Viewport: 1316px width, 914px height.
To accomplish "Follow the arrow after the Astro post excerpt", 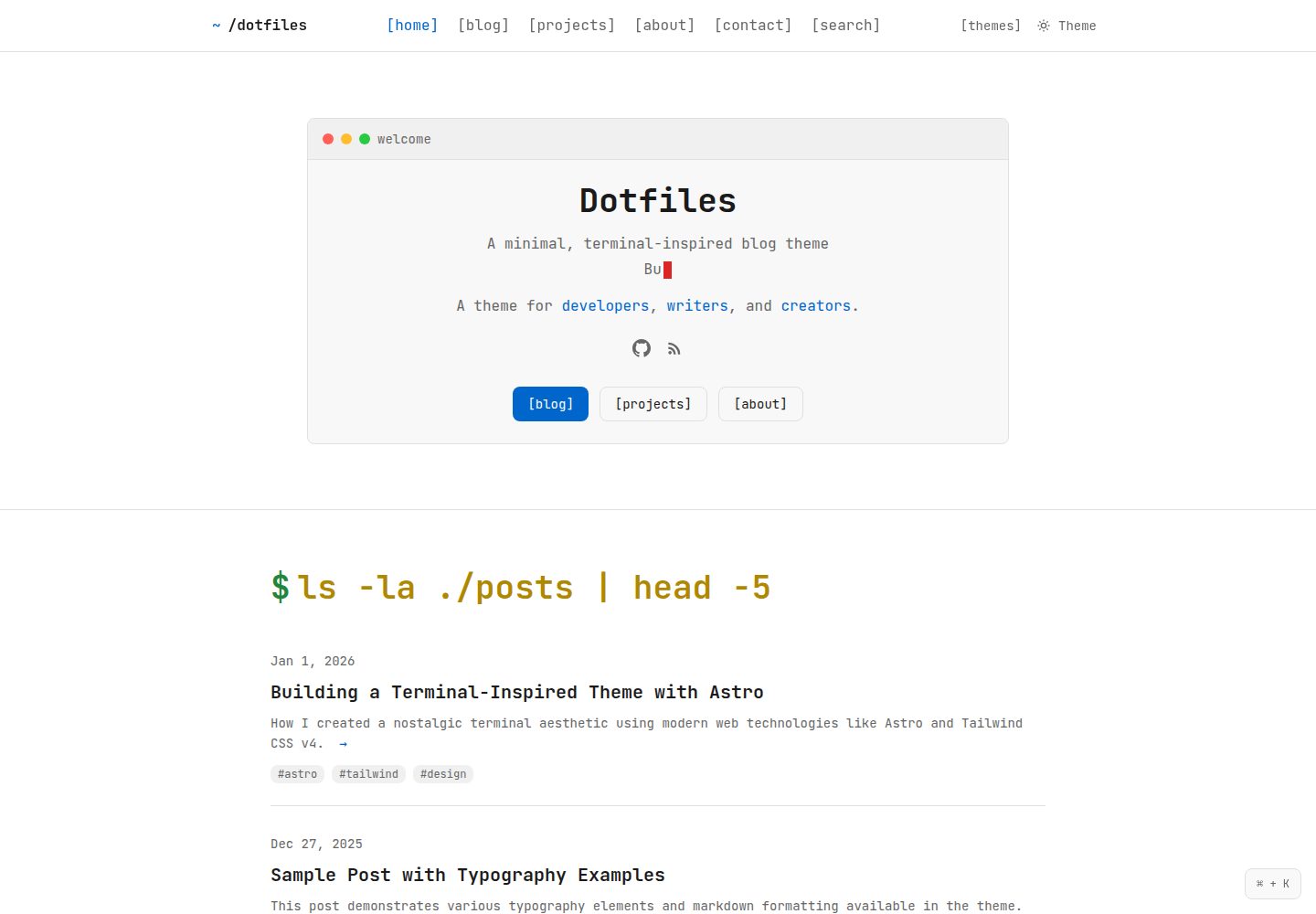I will (343, 744).
